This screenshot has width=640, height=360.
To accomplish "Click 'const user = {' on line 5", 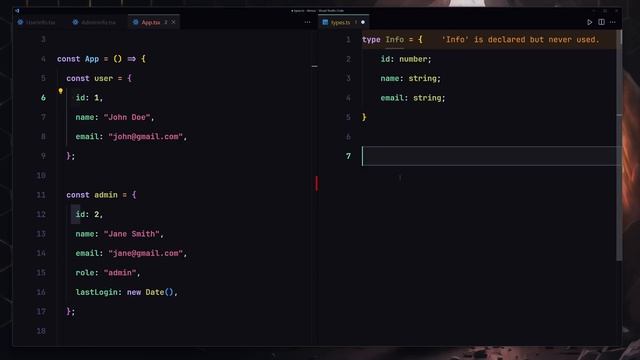I will [x=99, y=78].
